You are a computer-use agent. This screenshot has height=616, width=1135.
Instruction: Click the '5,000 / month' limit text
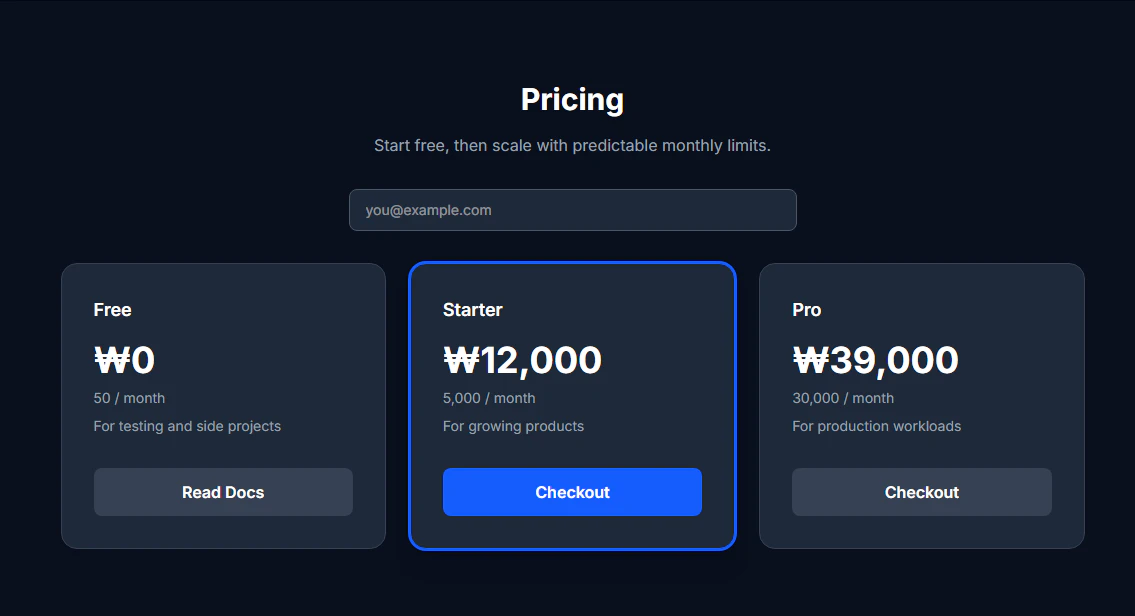tap(489, 397)
